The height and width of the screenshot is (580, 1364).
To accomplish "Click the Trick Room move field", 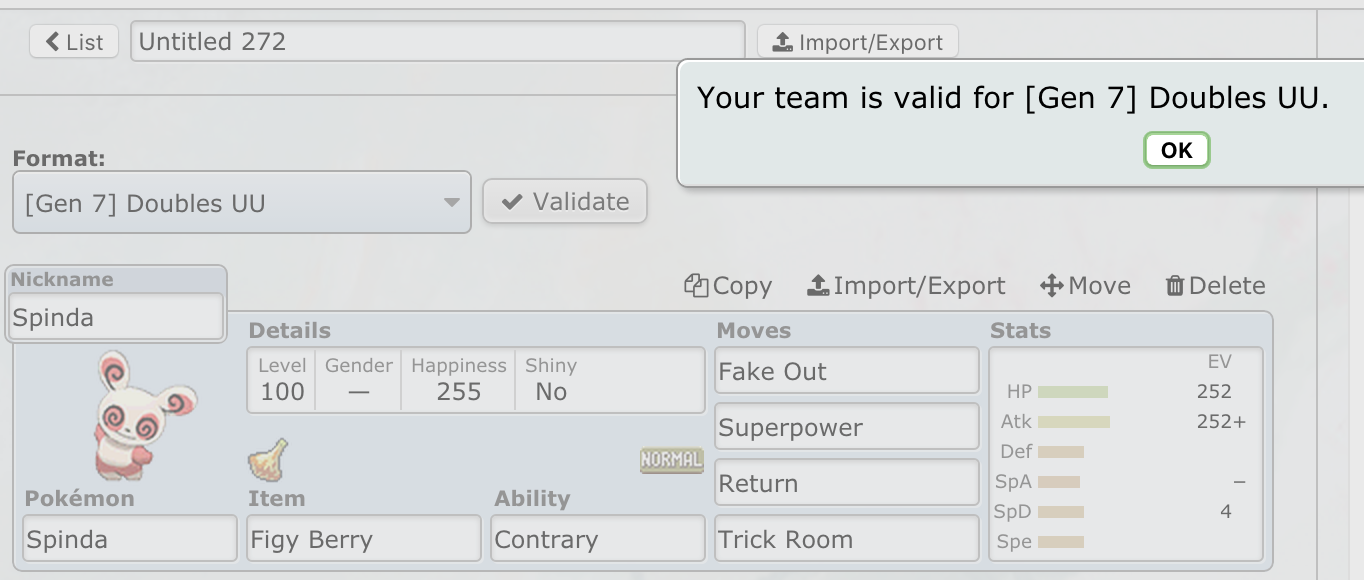I will tap(846, 540).
